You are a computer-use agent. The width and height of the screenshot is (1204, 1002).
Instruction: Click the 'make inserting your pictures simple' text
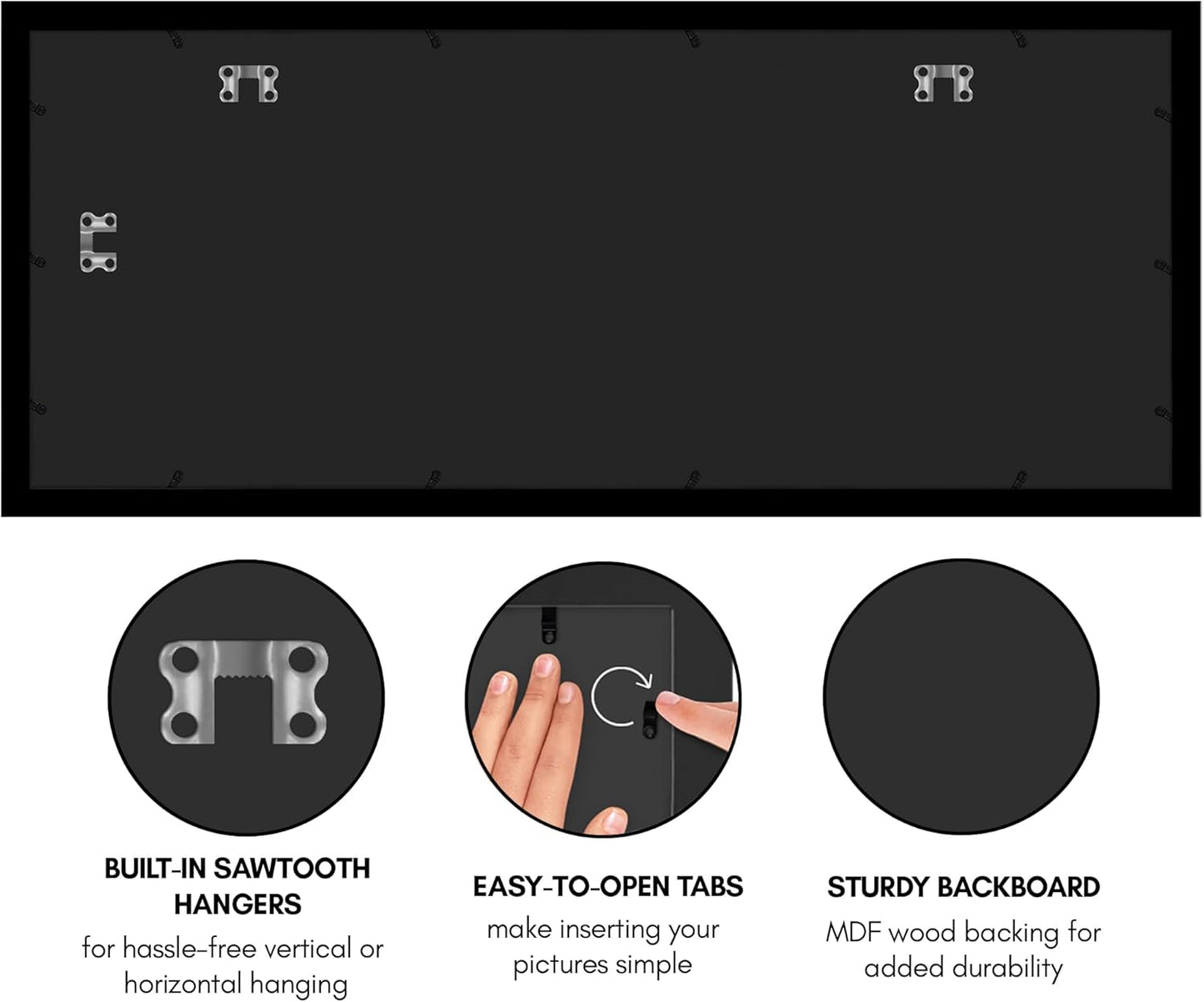pyautogui.click(x=602, y=947)
